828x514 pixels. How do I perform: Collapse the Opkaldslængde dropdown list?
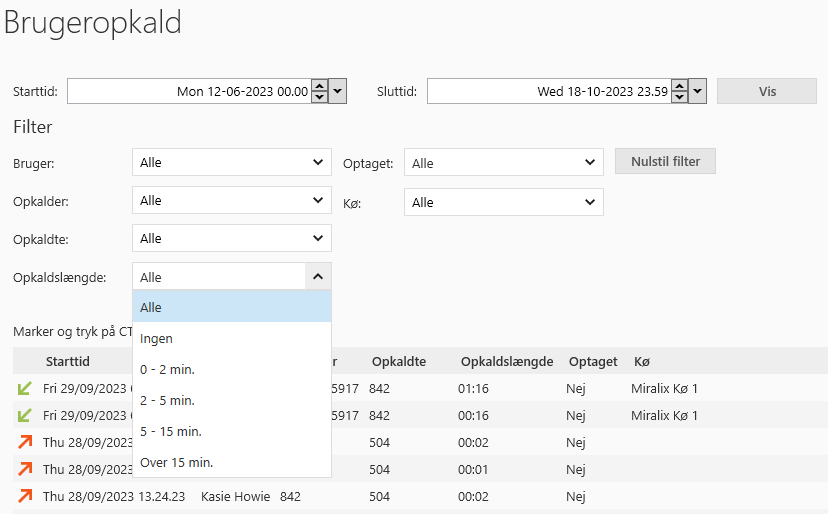318,277
